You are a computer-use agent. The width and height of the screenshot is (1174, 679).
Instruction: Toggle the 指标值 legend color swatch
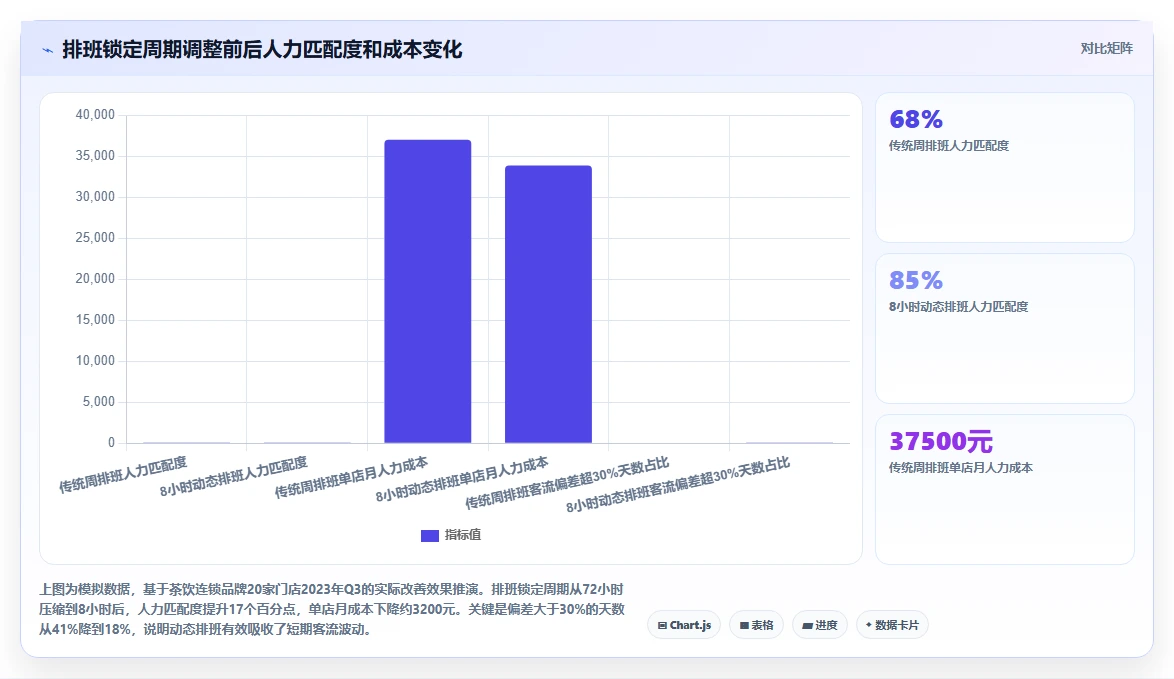point(430,535)
